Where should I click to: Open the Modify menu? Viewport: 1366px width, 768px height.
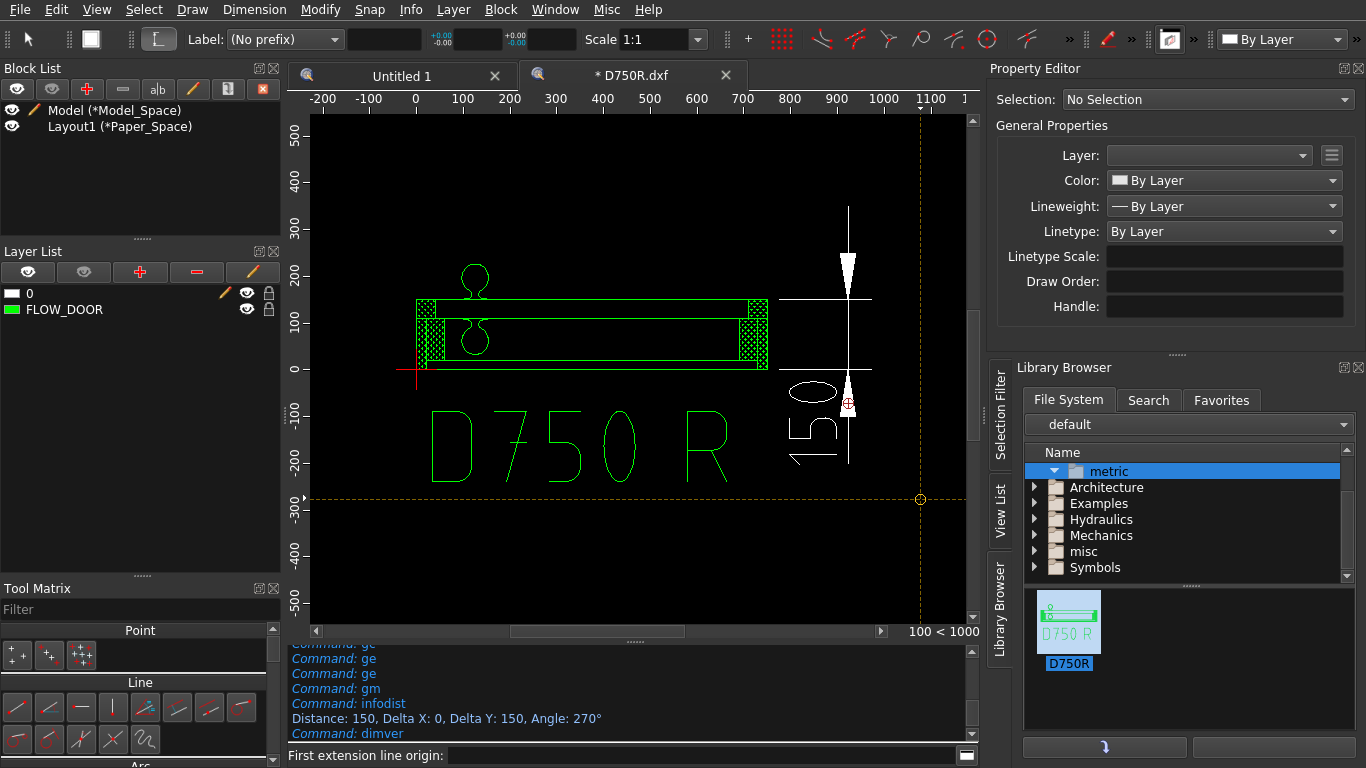pyautogui.click(x=320, y=9)
